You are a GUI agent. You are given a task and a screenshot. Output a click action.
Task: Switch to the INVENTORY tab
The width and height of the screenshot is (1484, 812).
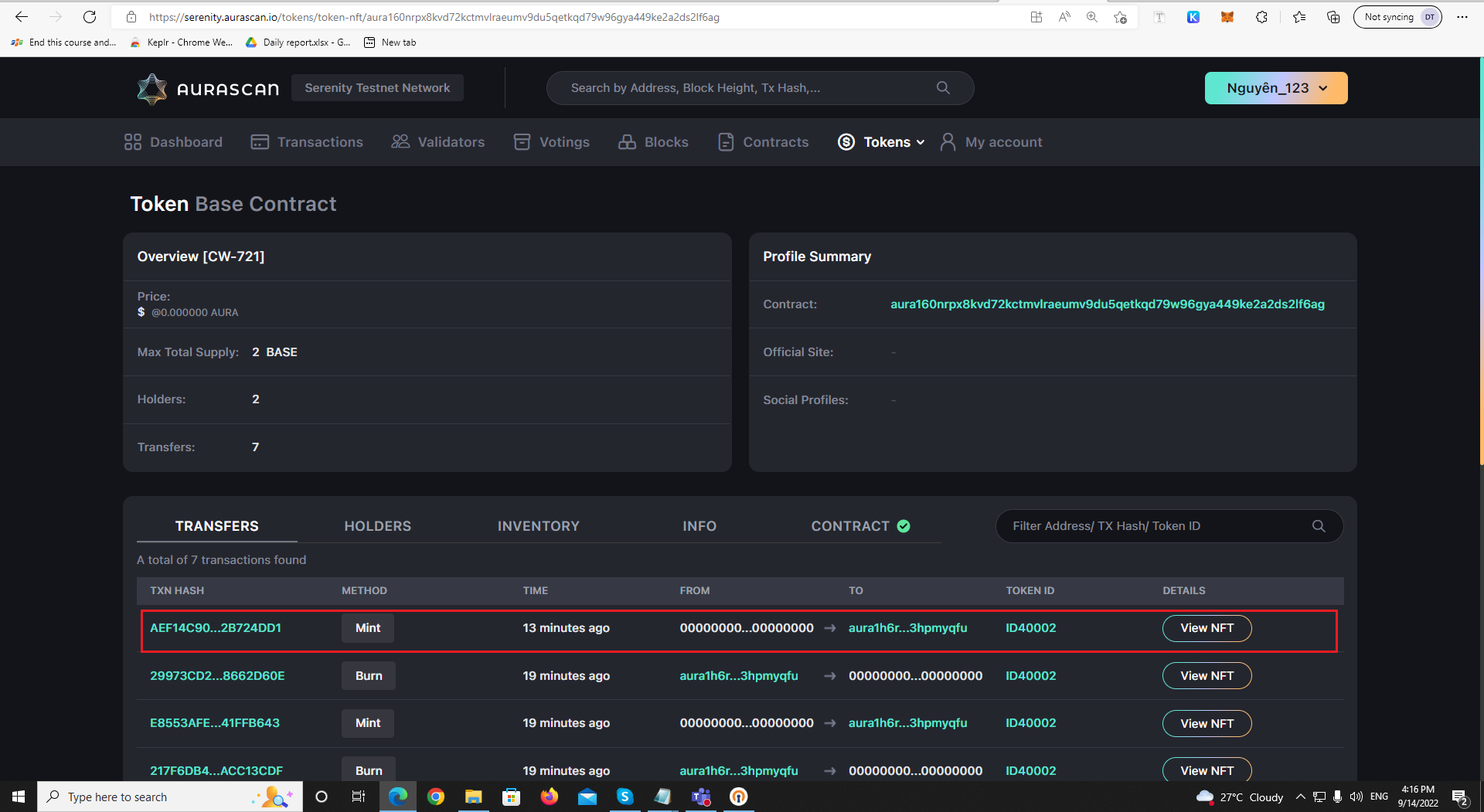(539, 526)
